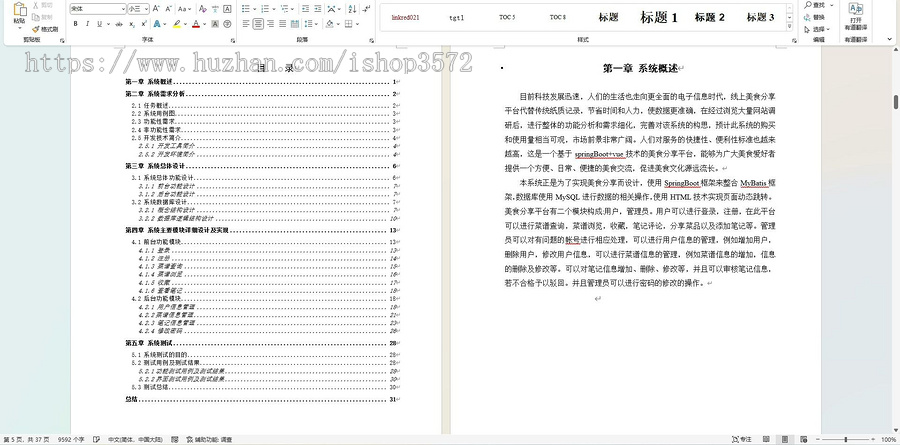Viewport: 900px width, 445px height.
Task: Open the Select (选择) dropdown
Action: (817, 29)
